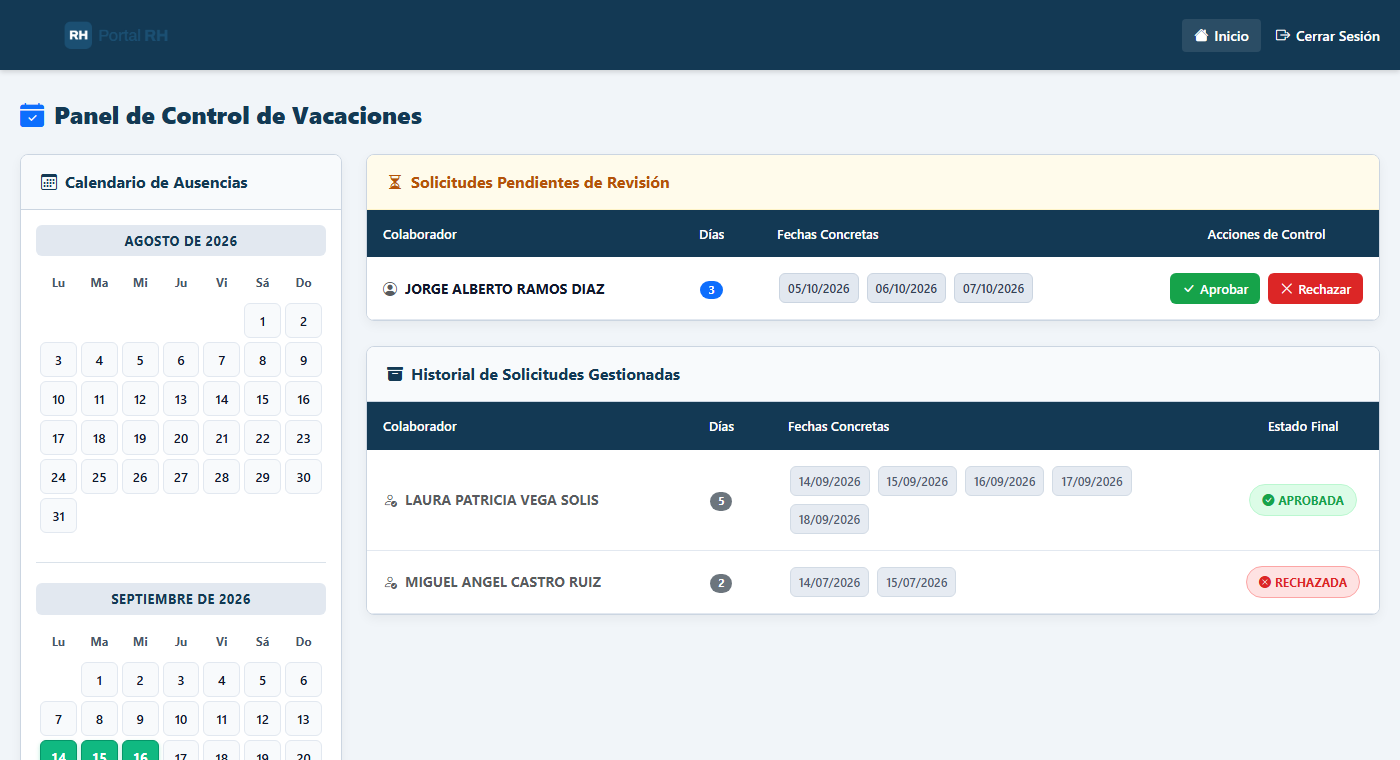This screenshot has height=760, width=1400.
Task: Click the archive box icon in Historial header
Action: (x=395, y=374)
